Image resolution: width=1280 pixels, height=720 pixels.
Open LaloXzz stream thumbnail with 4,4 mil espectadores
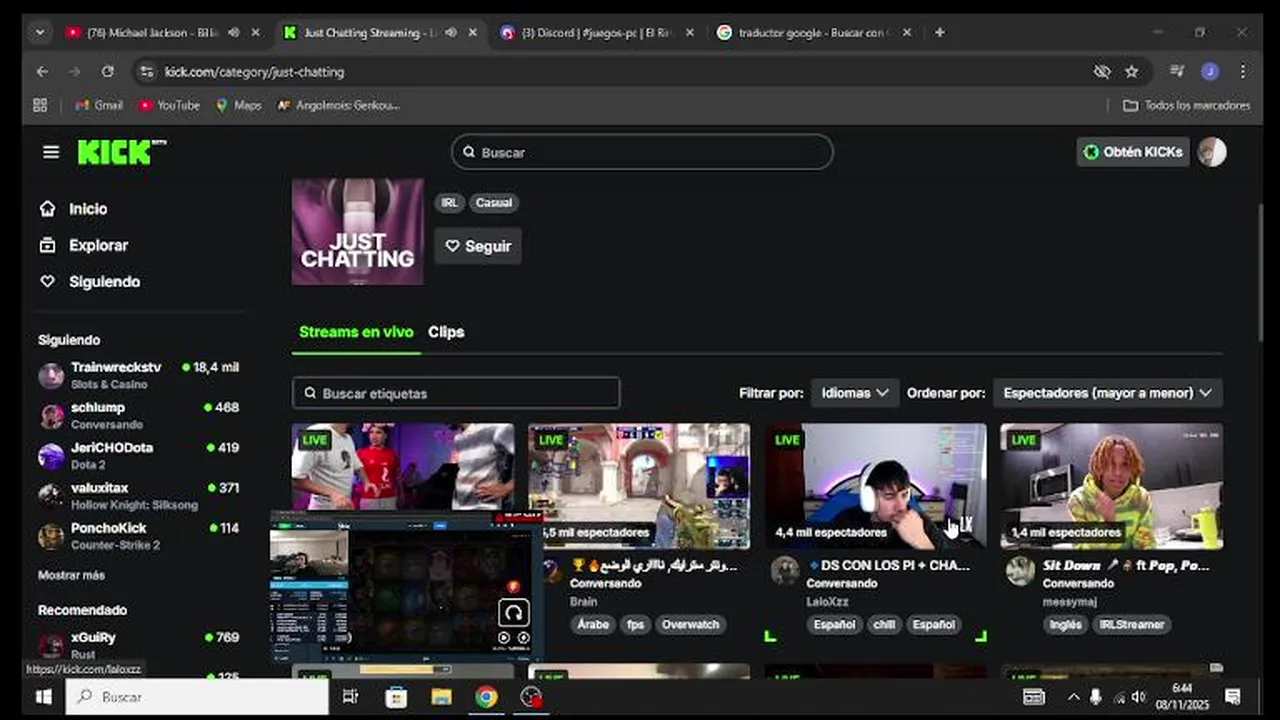(876, 486)
